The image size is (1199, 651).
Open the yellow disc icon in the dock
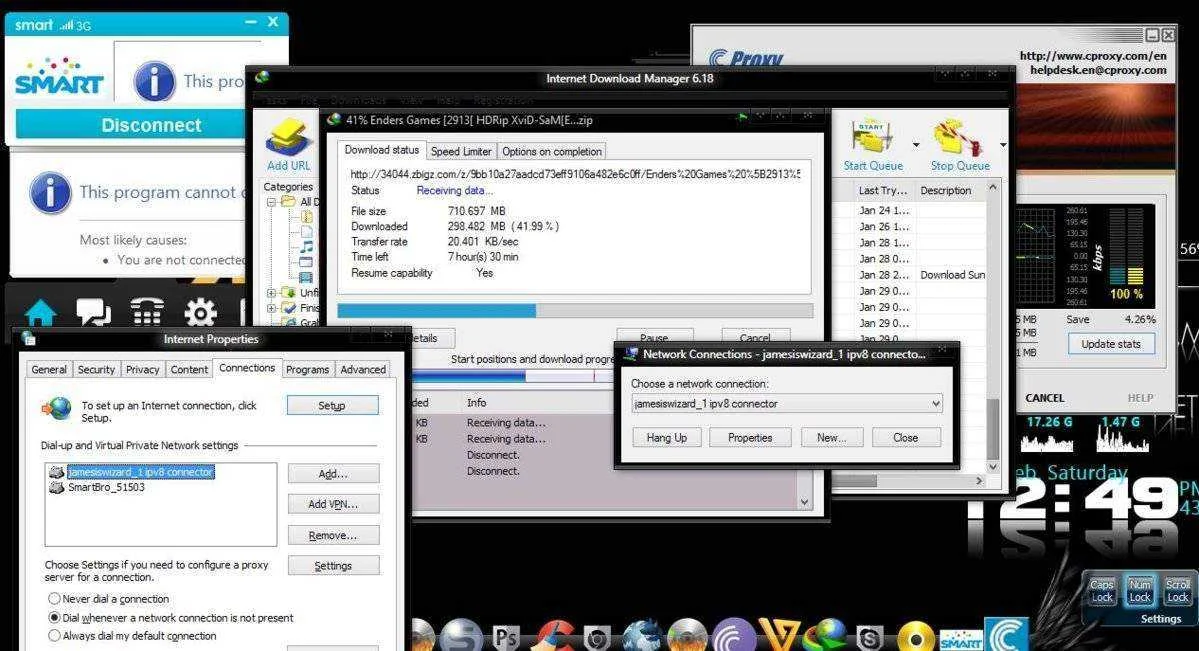tap(915, 636)
